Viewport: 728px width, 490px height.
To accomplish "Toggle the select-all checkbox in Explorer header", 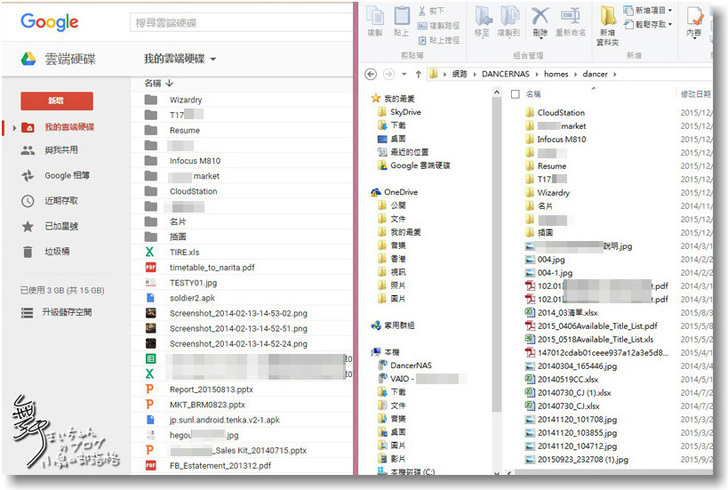I will [515, 94].
